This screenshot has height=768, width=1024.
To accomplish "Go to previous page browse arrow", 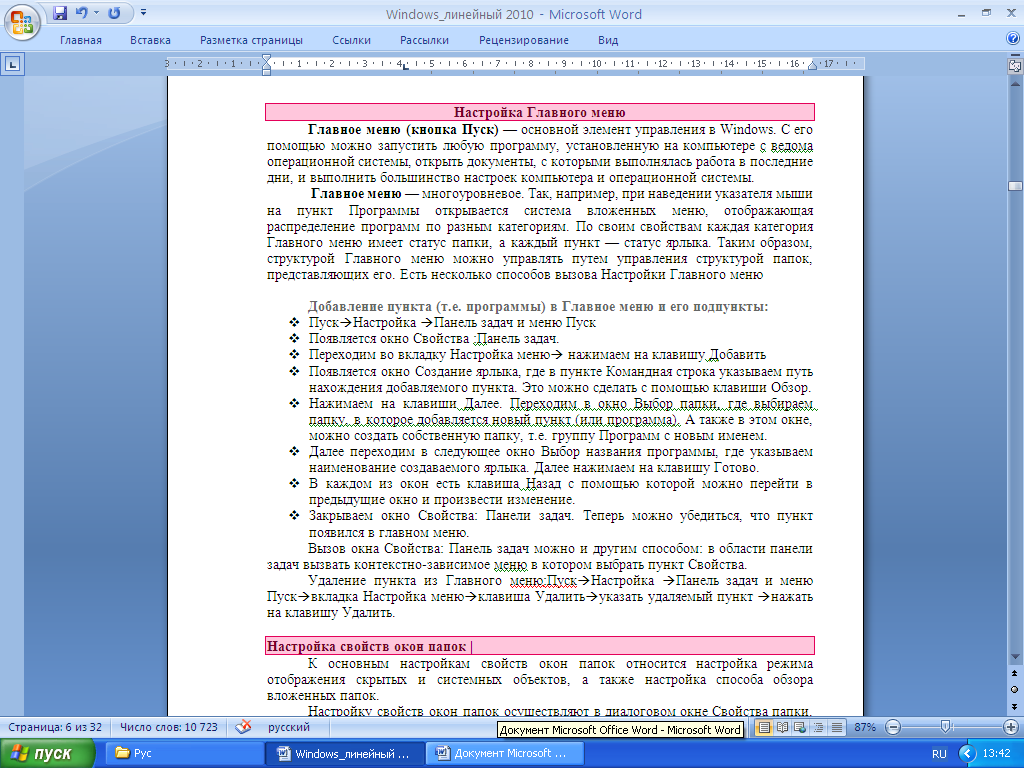I will point(1015,673).
